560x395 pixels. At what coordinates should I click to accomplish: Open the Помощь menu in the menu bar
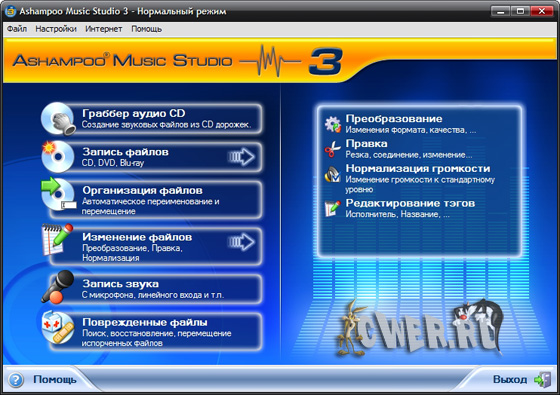pyautogui.click(x=146, y=29)
